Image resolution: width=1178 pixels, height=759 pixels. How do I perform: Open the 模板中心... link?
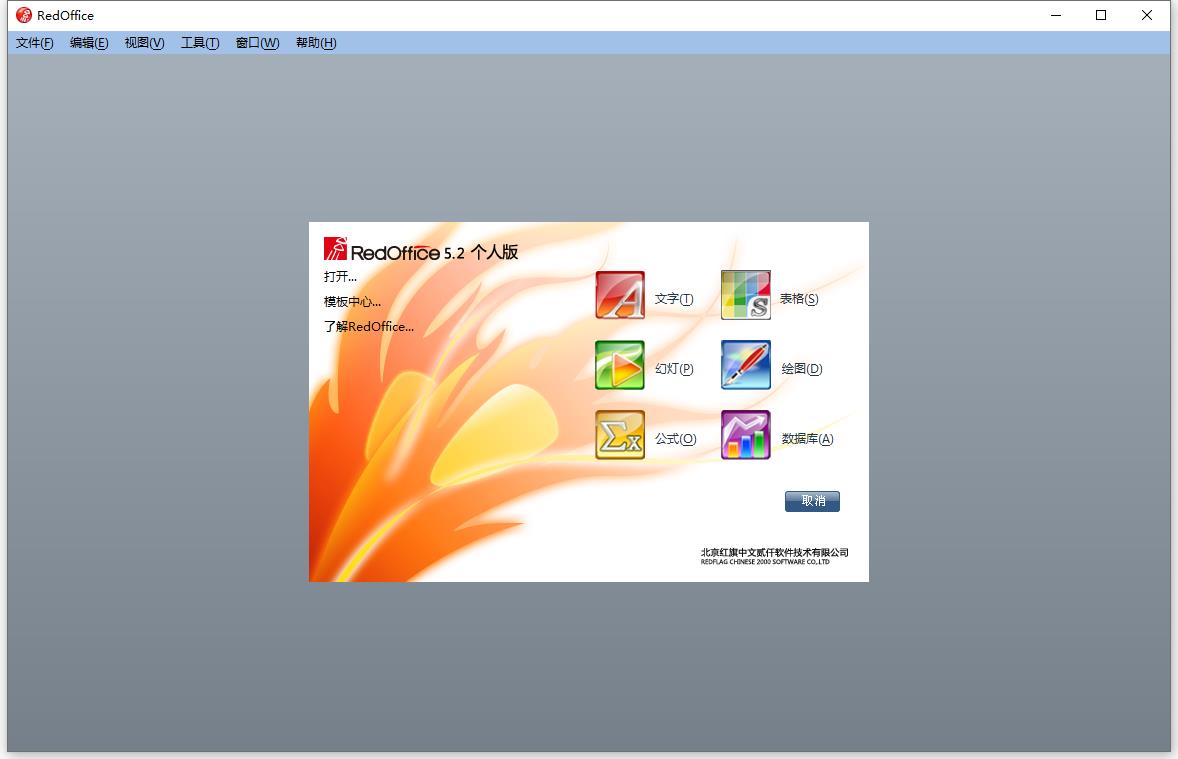(352, 302)
